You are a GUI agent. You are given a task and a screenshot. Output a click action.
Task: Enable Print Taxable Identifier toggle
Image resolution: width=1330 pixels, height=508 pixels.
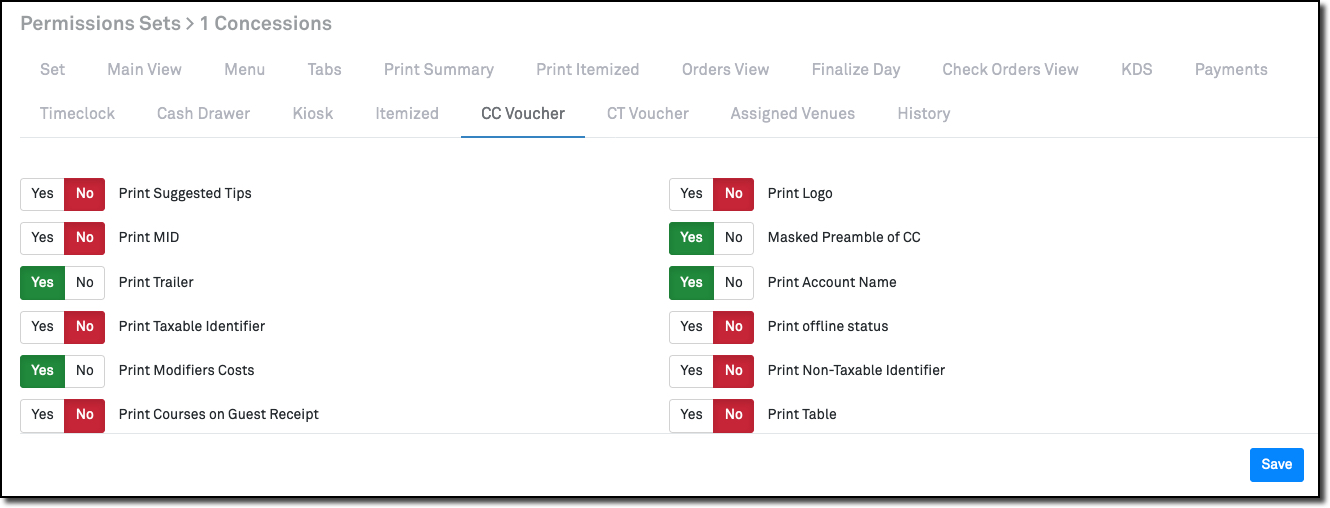tap(42, 326)
